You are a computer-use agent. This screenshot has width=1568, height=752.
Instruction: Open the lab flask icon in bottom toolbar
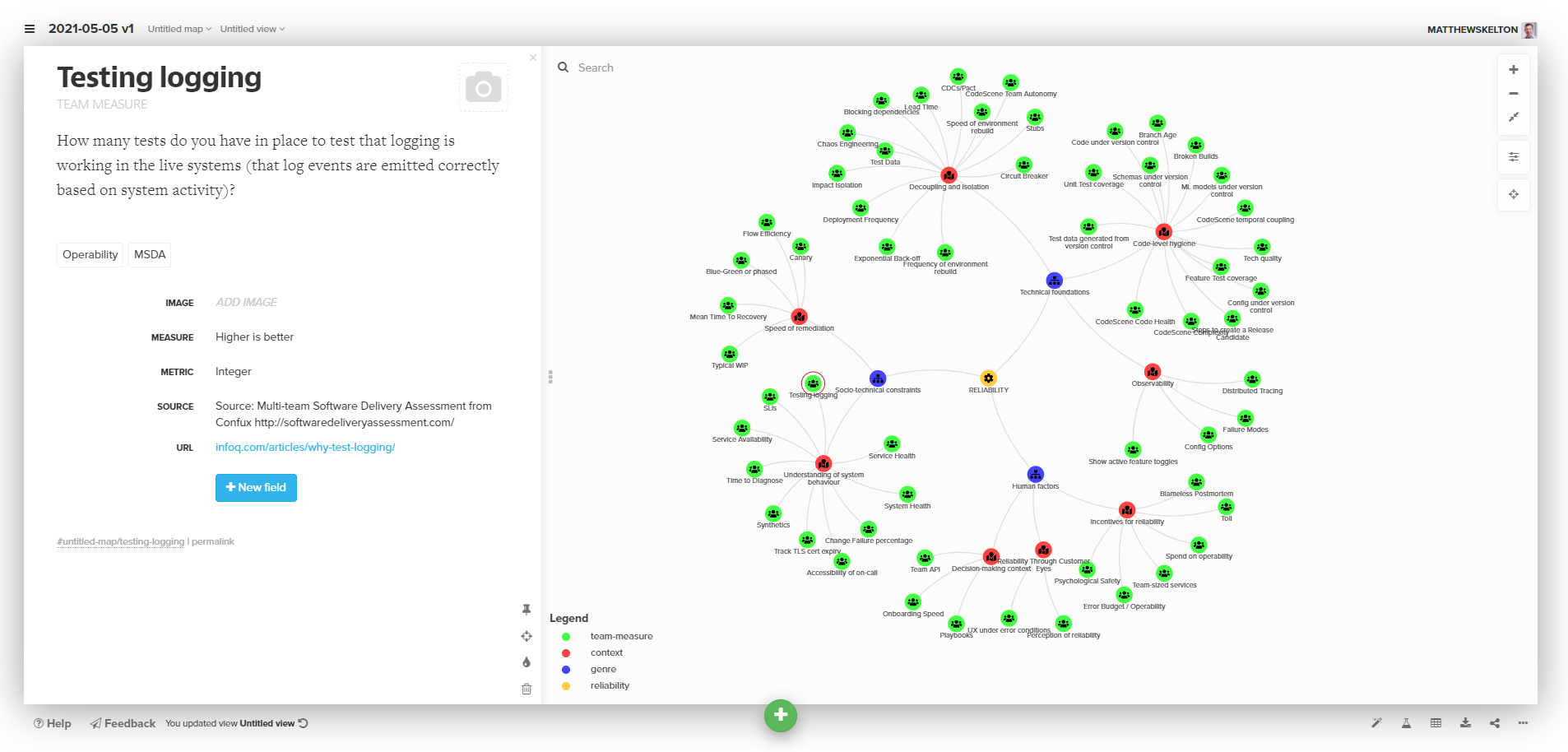tap(1406, 723)
